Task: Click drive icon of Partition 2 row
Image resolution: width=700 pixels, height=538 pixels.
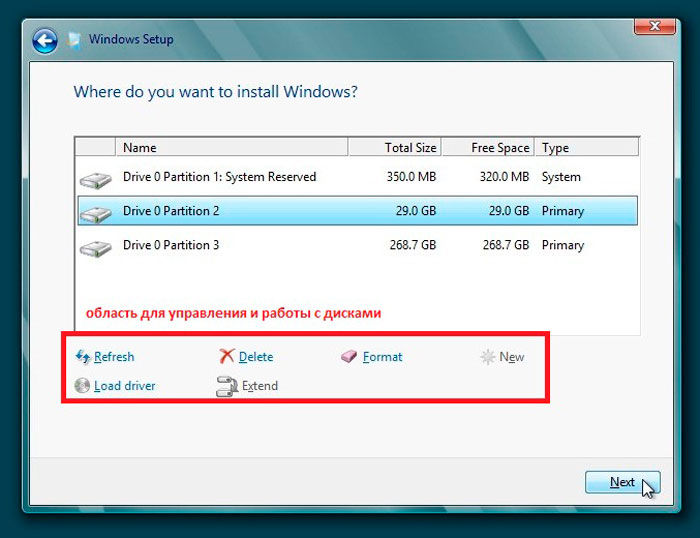Action: pos(96,214)
